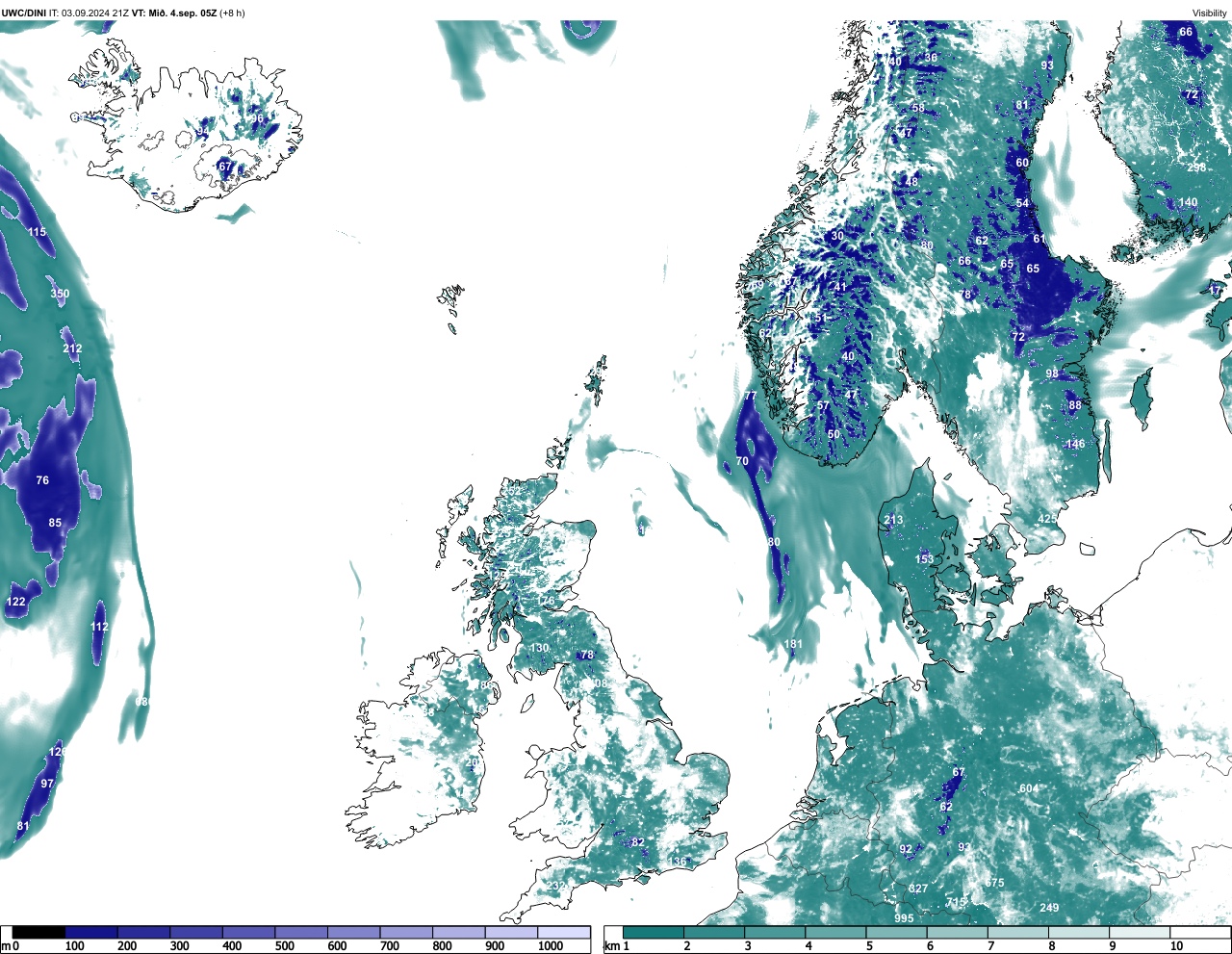1232x954 pixels.
Task: Click the '88' value over Sweden
Action: pyautogui.click(x=1075, y=406)
